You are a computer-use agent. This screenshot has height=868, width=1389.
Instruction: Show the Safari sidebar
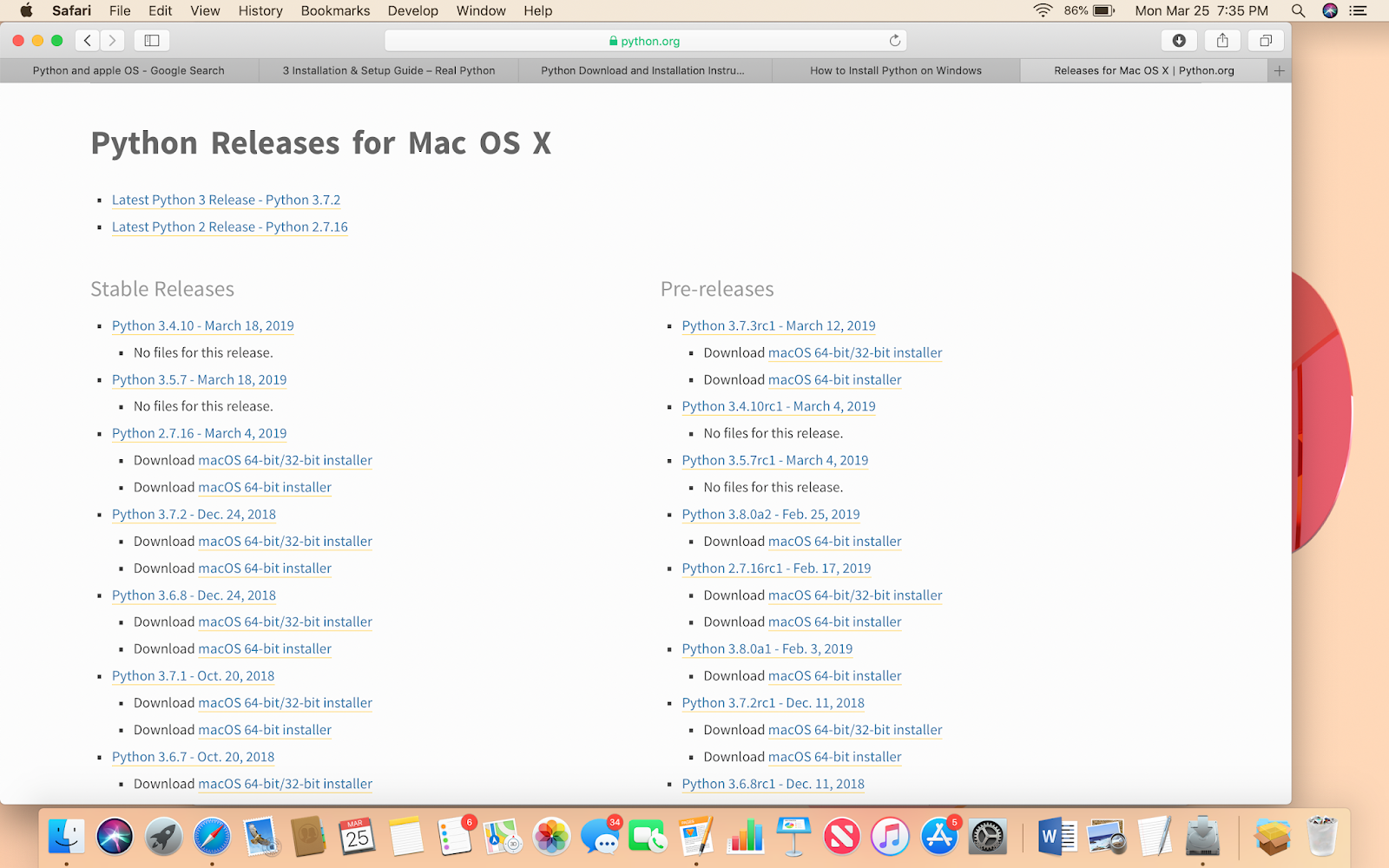pyautogui.click(x=152, y=40)
